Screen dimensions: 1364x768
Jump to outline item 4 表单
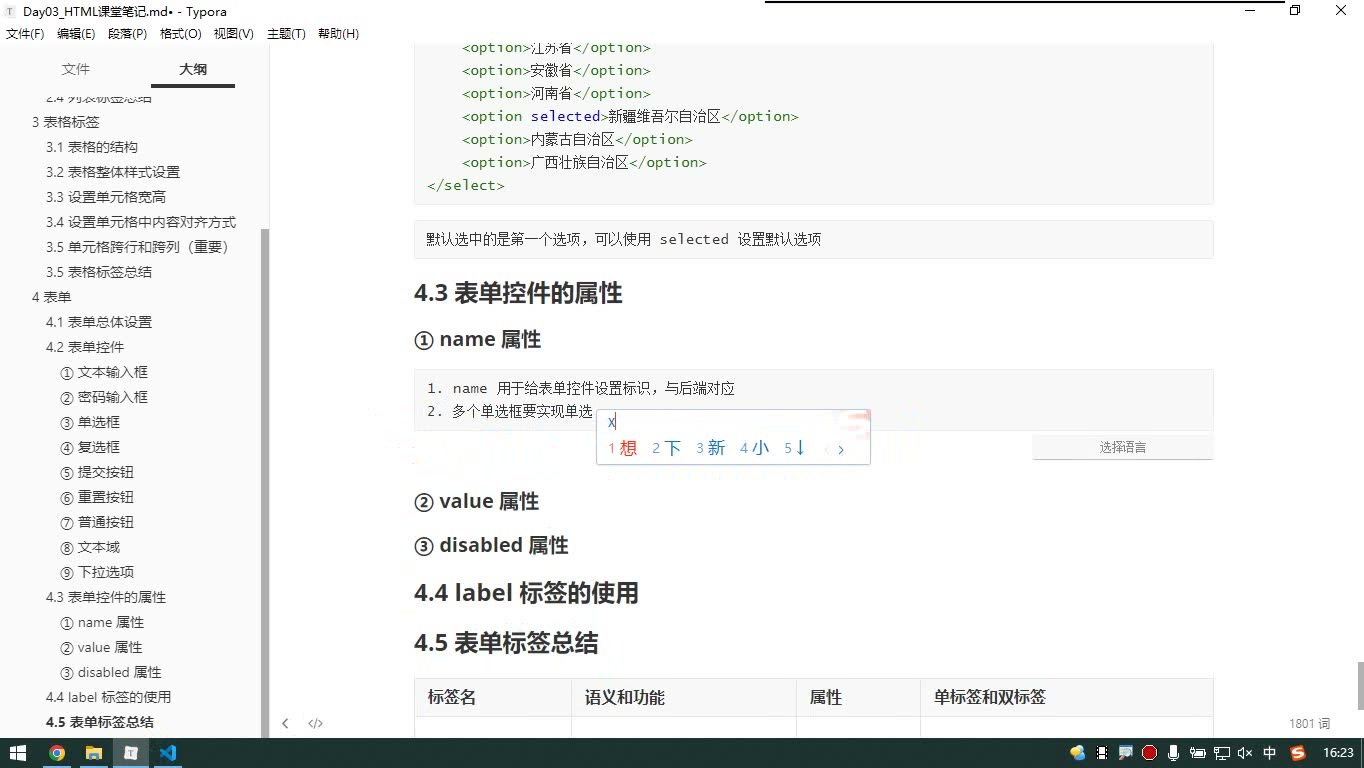coord(52,297)
